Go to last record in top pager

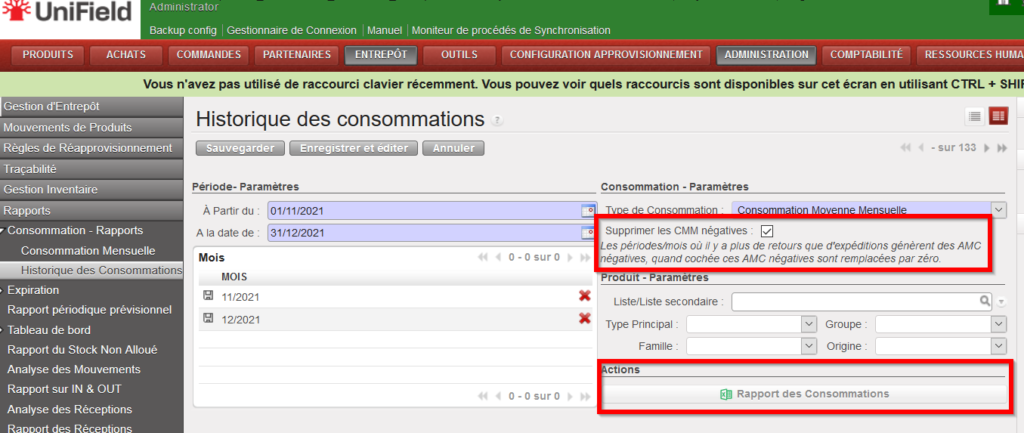click(x=1002, y=148)
